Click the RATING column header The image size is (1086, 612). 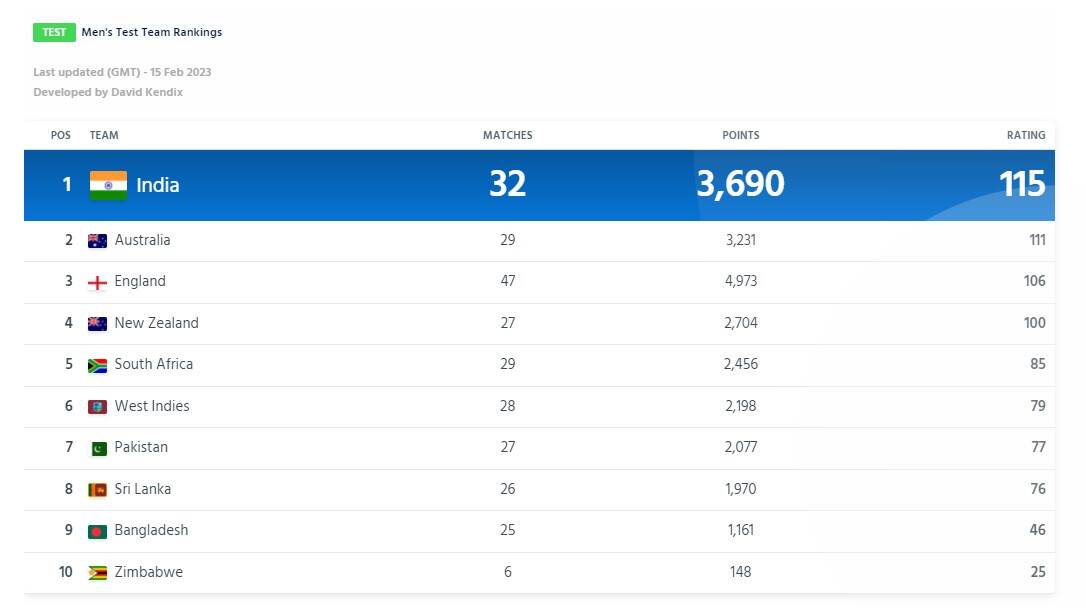pos(1026,135)
